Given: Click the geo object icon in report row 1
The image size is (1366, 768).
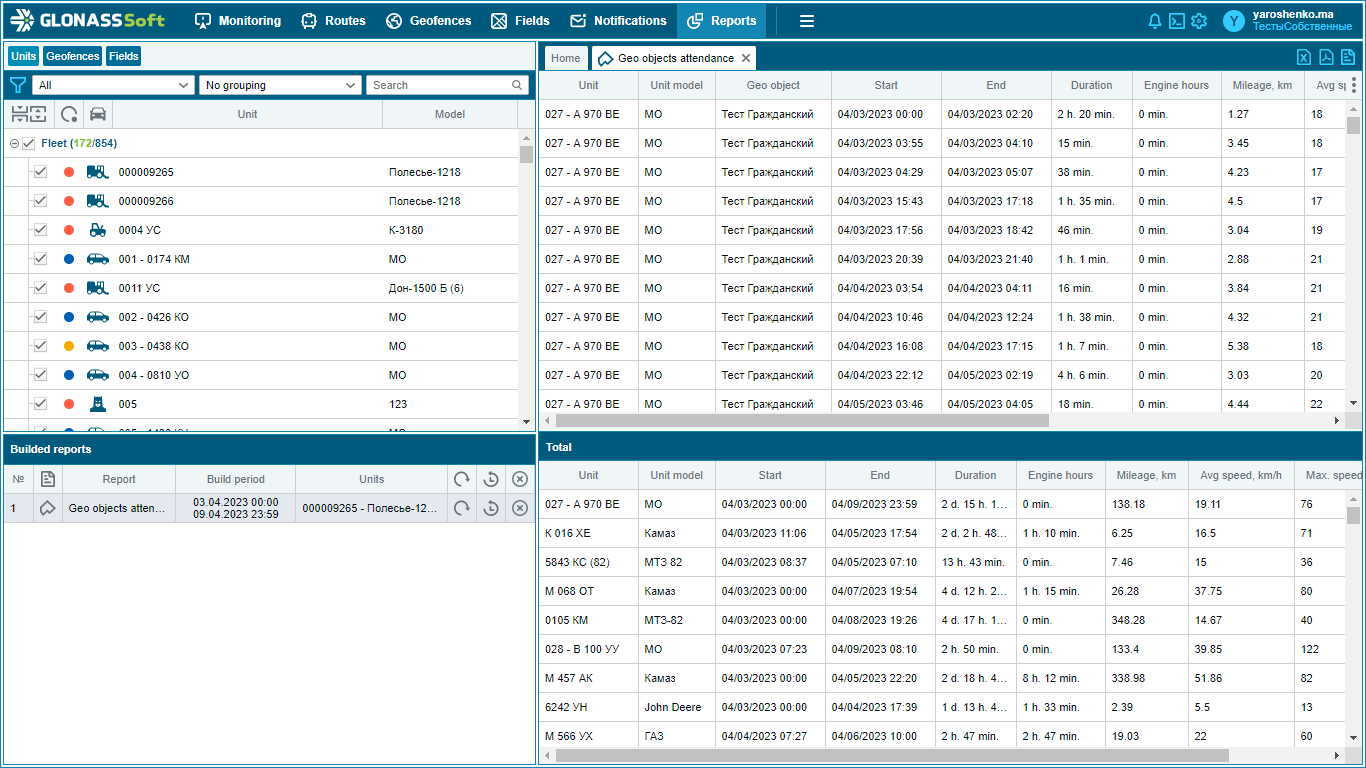Looking at the screenshot, I should 47,508.
